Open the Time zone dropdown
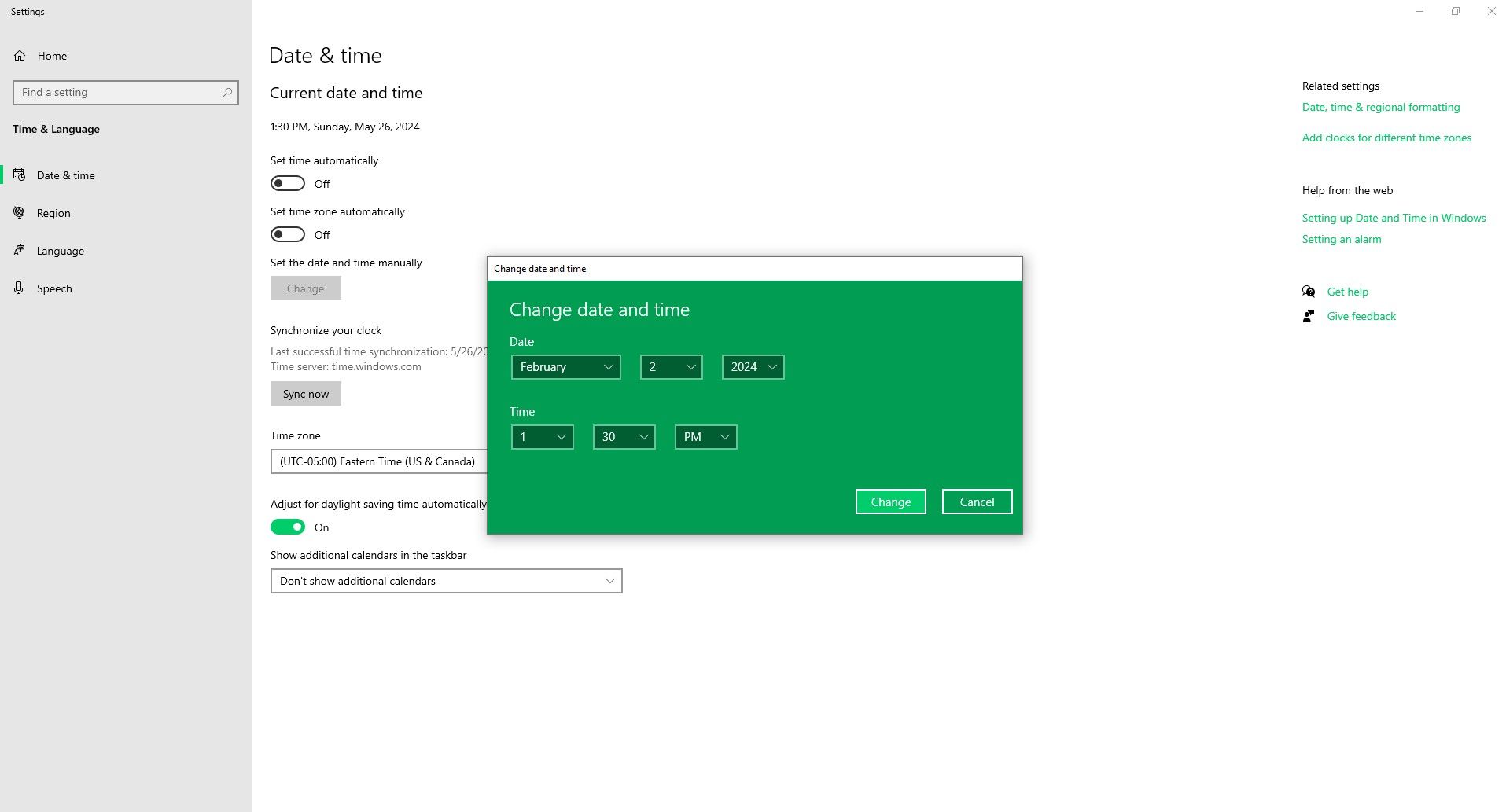Screen dimensions: 1506x812 [379, 461]
